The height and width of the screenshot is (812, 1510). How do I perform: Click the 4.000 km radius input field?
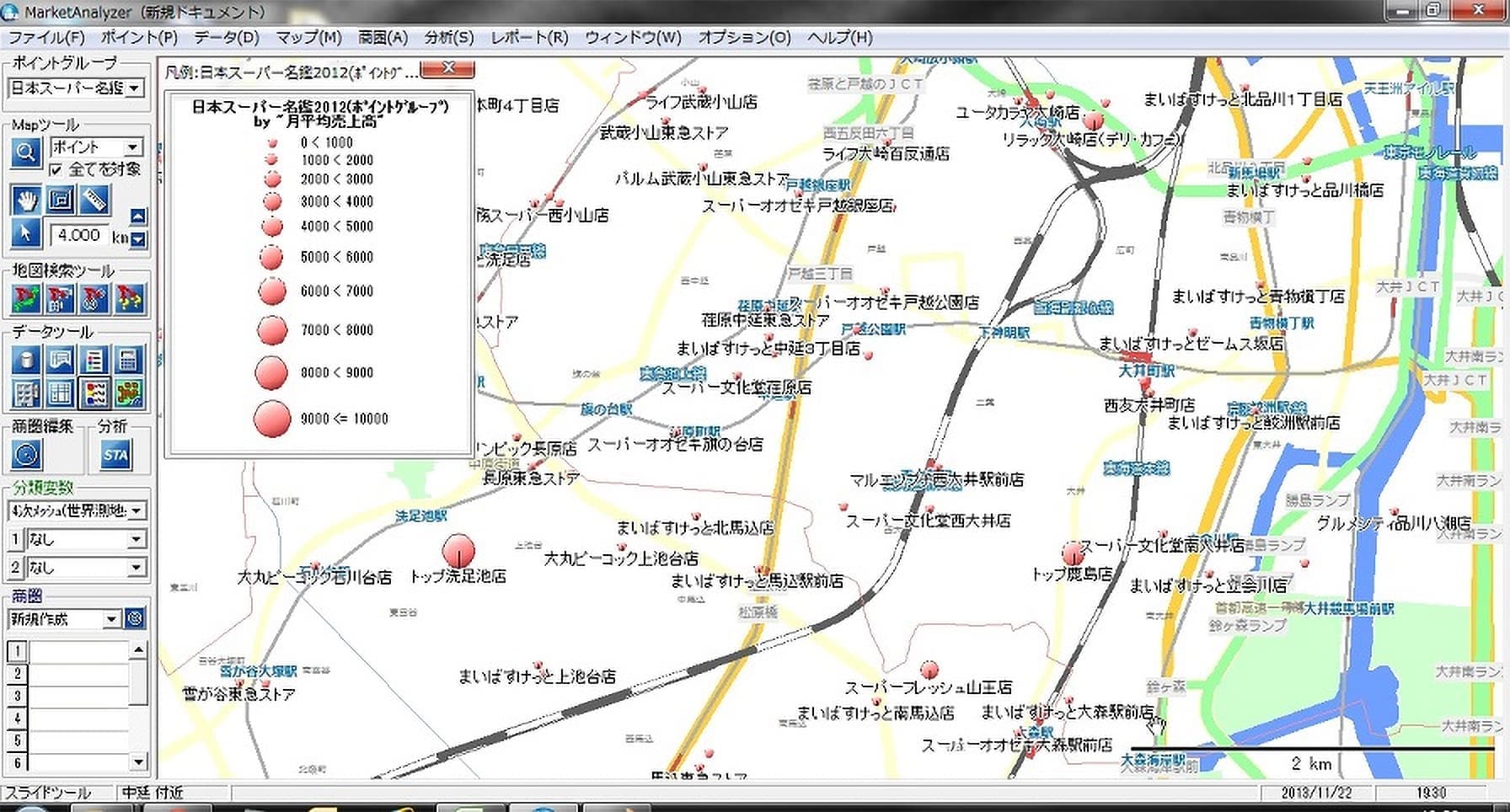tap(79, 235)
